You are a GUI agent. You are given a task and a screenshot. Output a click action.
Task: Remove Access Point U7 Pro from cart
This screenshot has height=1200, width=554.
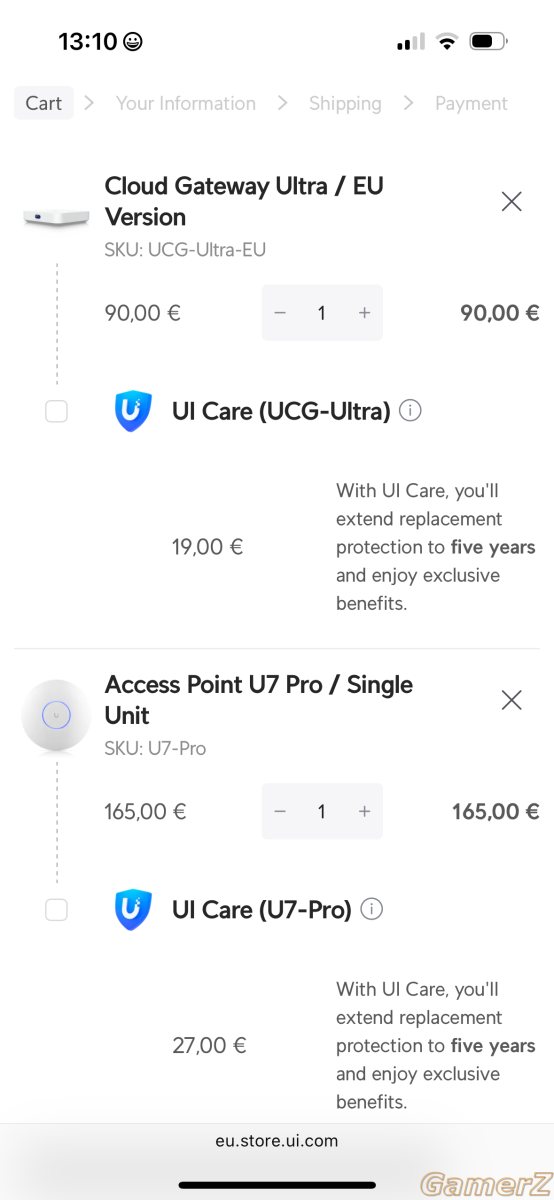click(511, 700)
